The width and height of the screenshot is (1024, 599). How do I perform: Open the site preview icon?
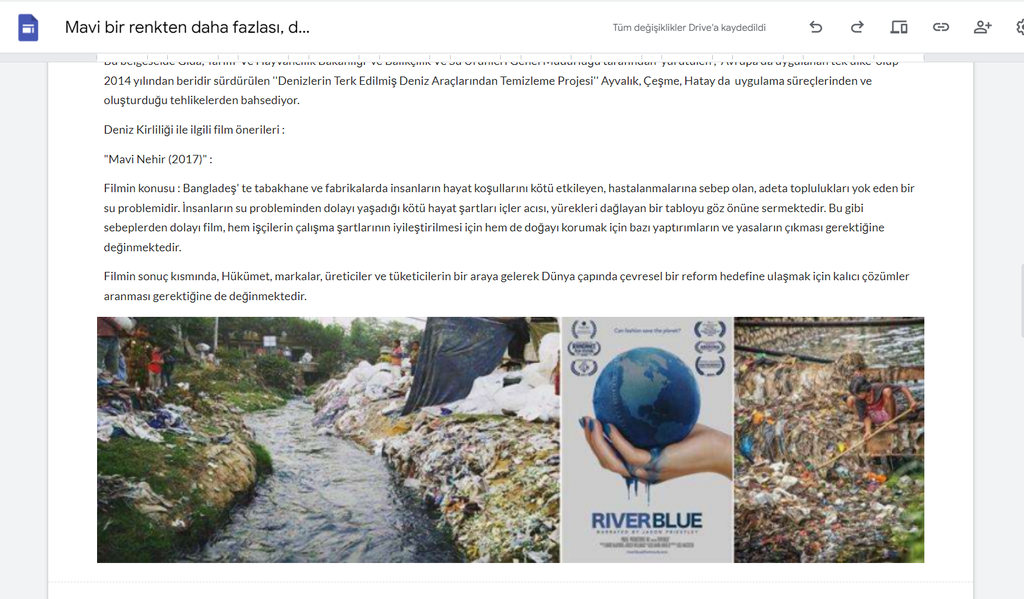point(899,27)
